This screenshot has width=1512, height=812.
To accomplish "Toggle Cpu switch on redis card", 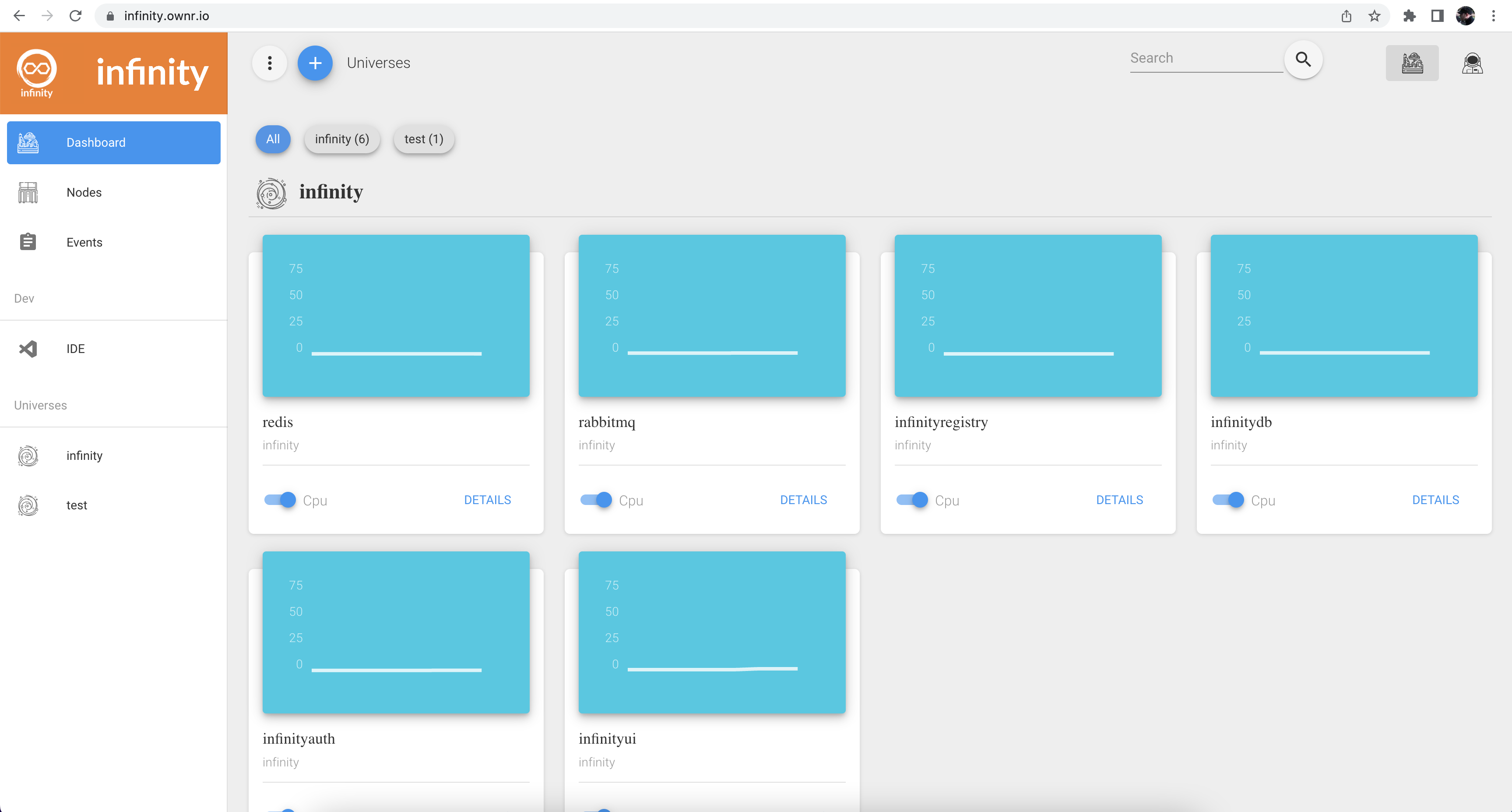I will [x=280, y=500].
